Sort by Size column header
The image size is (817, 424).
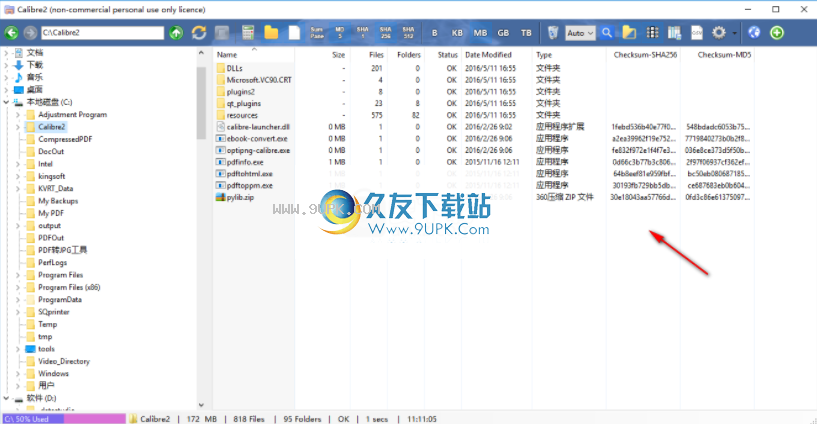coord(339,55)
